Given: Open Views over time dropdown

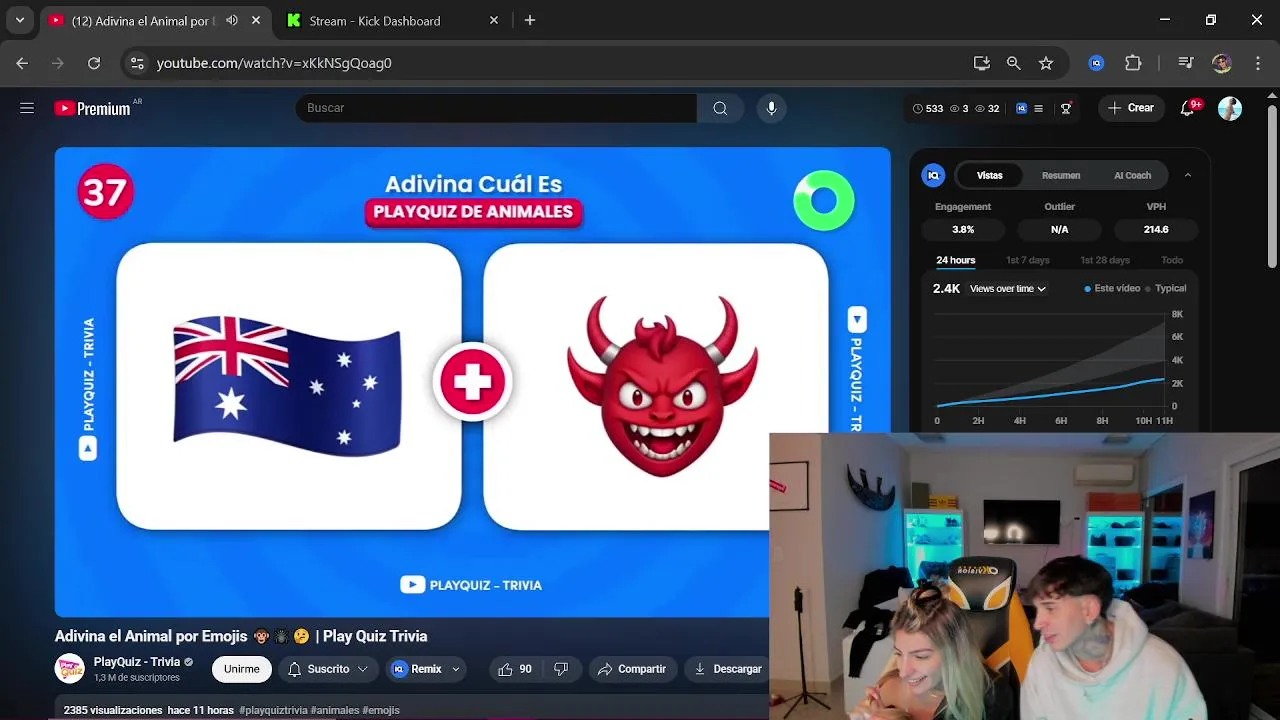Looking at the screenshot, I should [x=1007, y=288].
